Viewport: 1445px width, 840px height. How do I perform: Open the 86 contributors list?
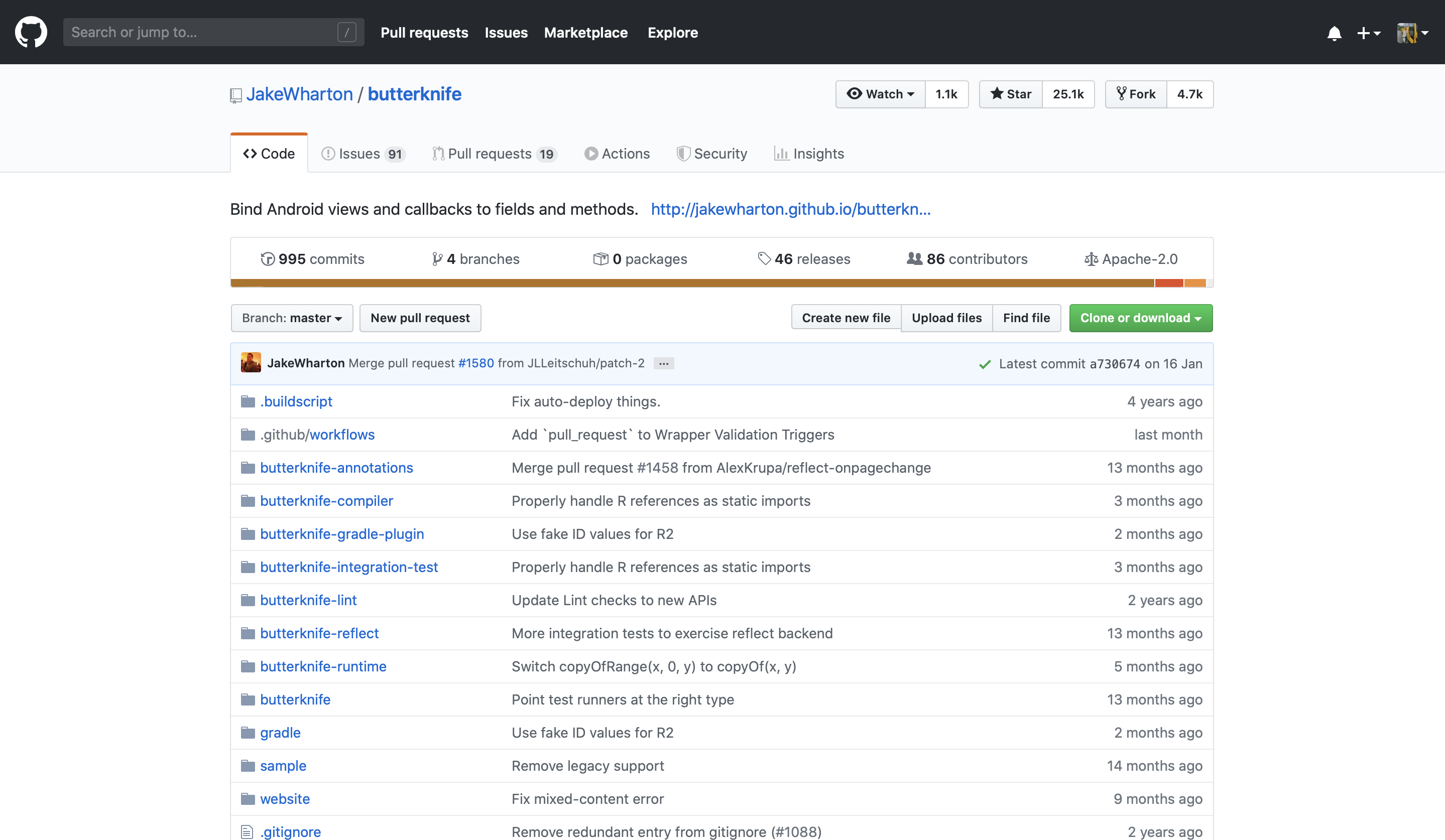click(x=967, y=259)
